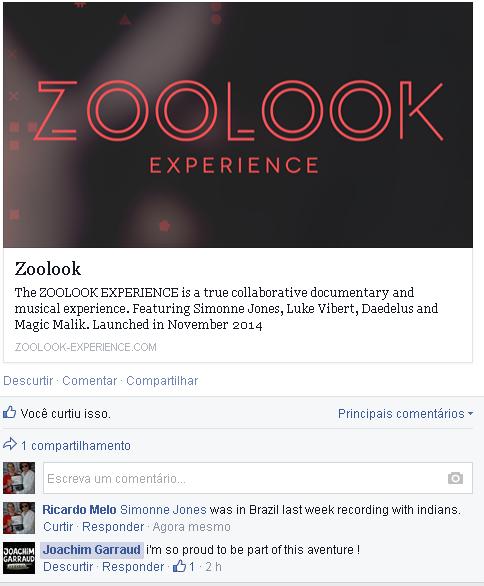
Task: Open the Zoolook article title link
Action: coord(47,268)
